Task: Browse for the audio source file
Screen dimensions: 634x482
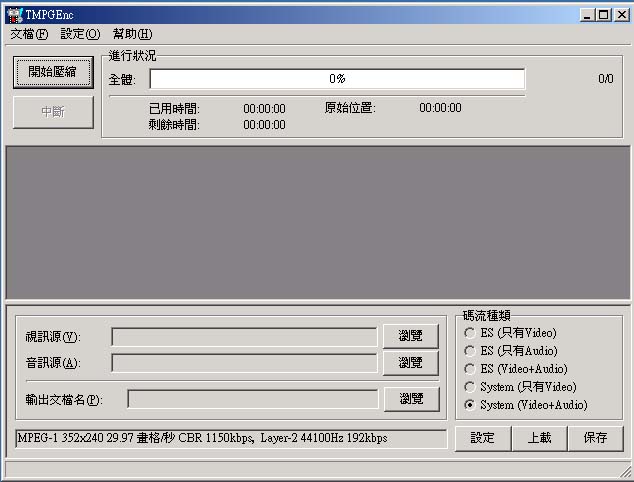Action: coord(410,363)
